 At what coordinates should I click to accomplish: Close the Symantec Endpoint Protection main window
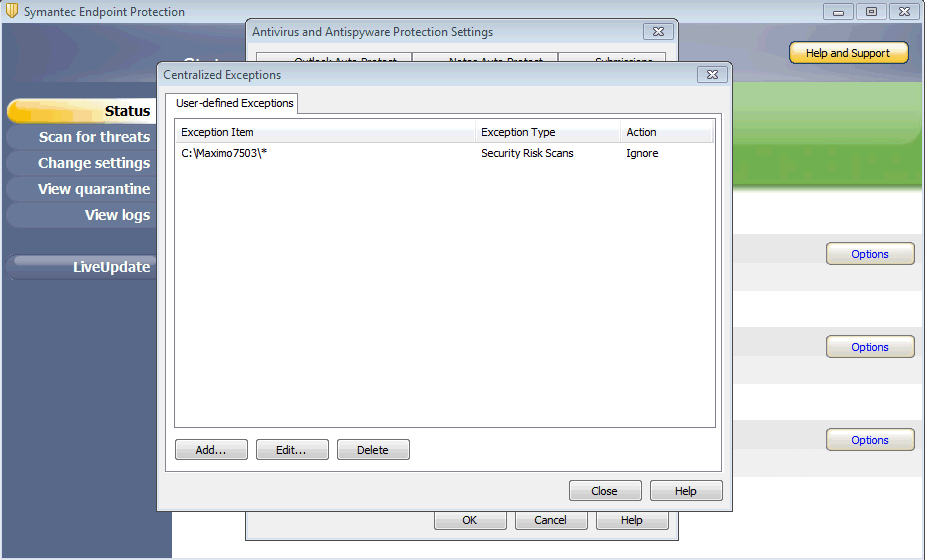pyautogui.click(x=904, y=11)
